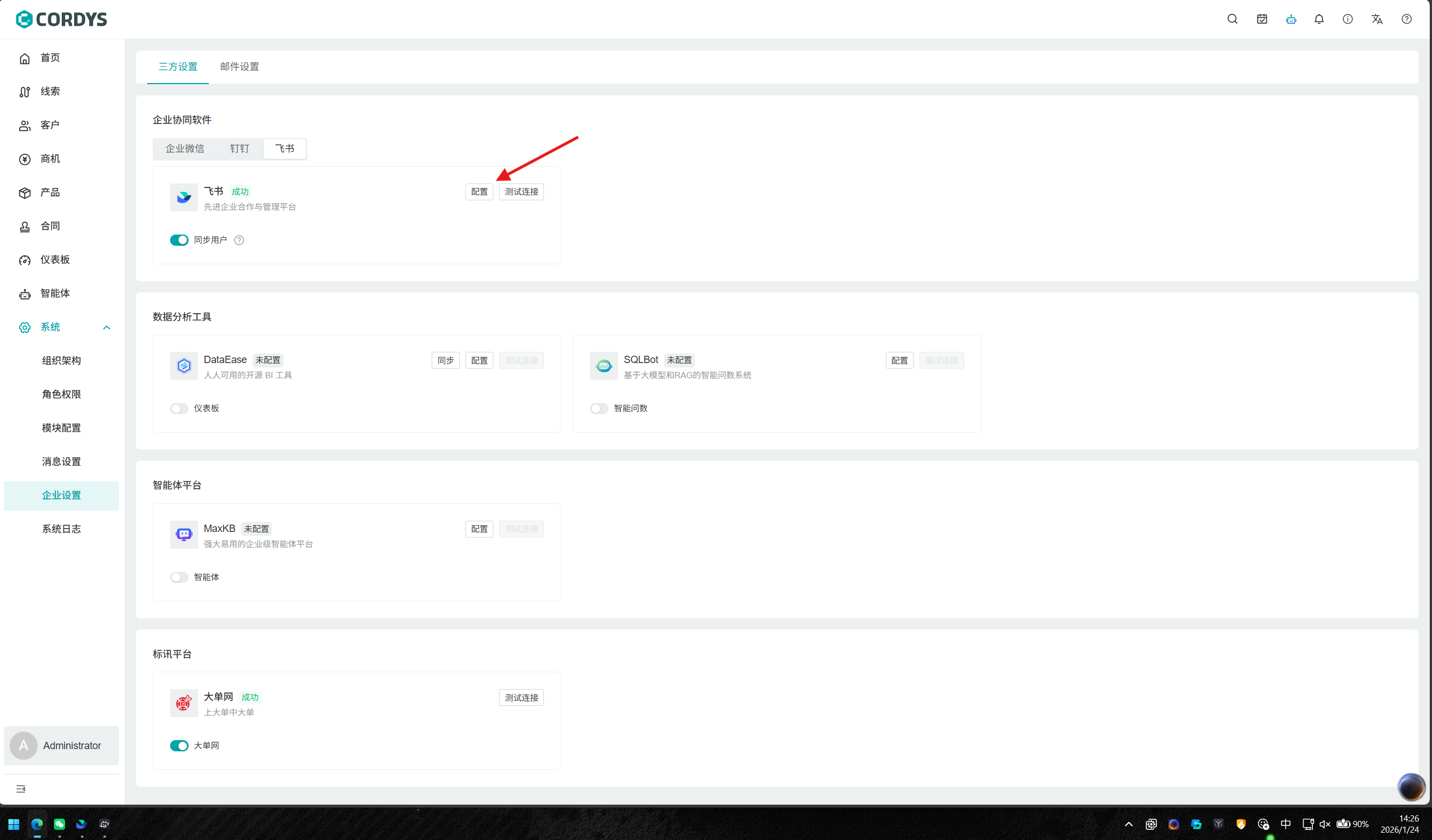Collapse sidebar with bottom-left menu icon
1432x840 pixels.
pyautogui.click(x=21, y=789)
